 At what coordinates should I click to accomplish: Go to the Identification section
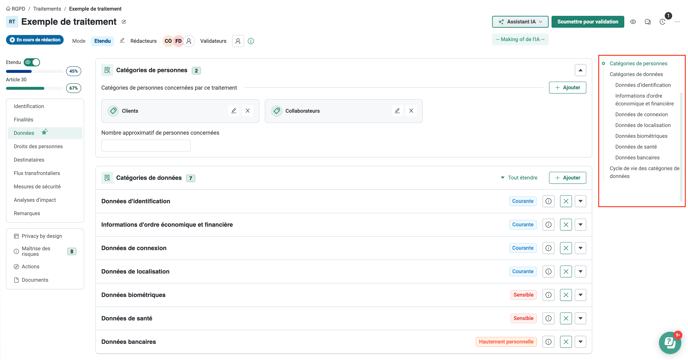pyautogui.click(x=29, y=106)
